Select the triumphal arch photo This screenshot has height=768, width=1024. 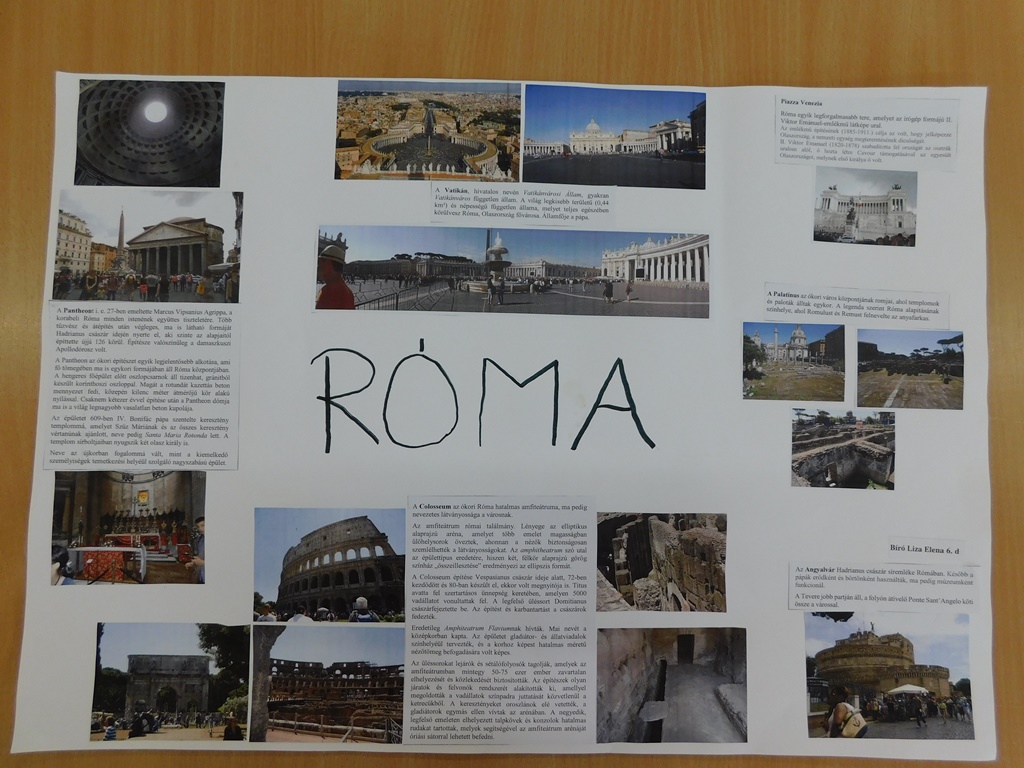coord(156,681)
